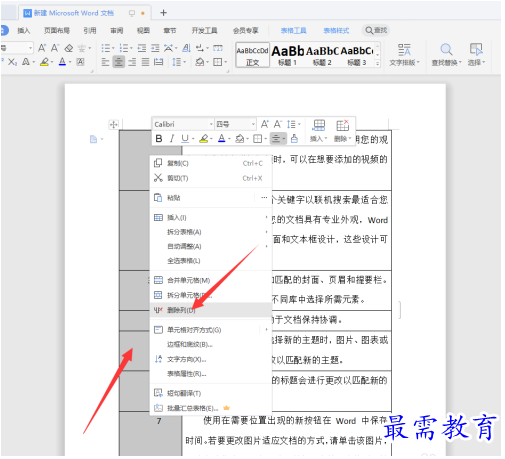Click the ribbon grow font icon

42,48
